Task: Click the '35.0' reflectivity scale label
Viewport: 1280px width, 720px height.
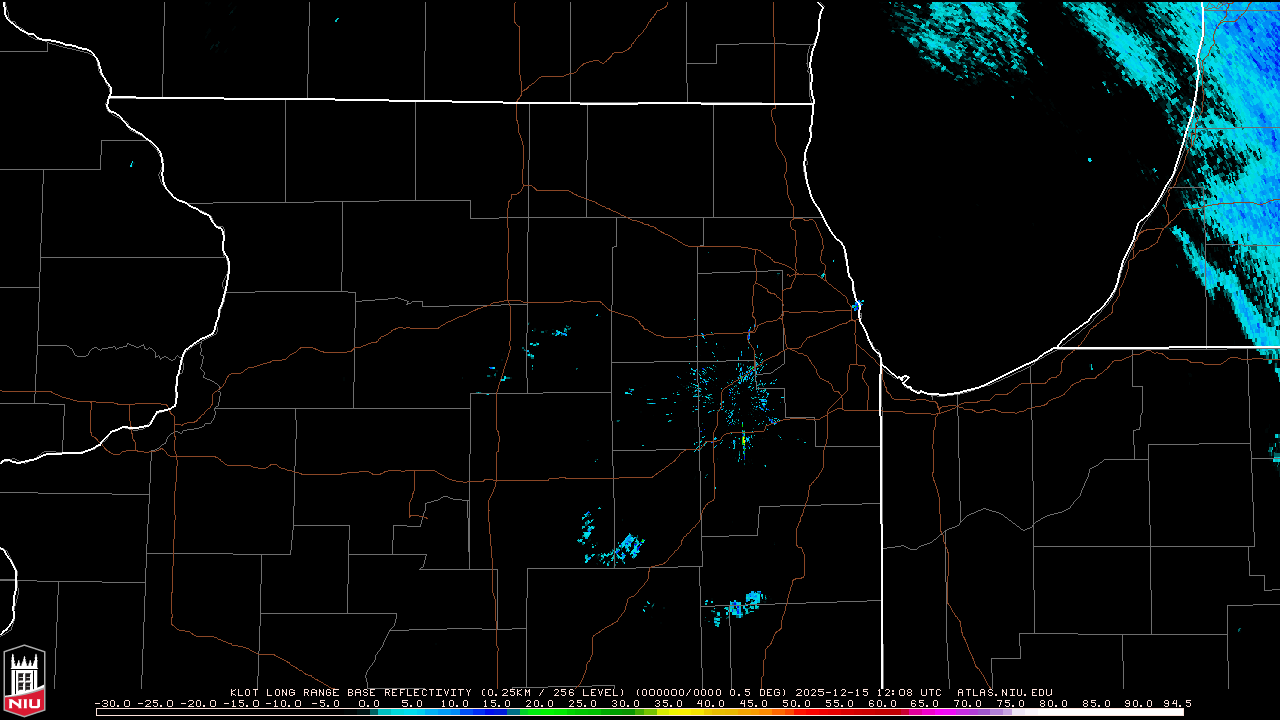Action: coord(669,704)
